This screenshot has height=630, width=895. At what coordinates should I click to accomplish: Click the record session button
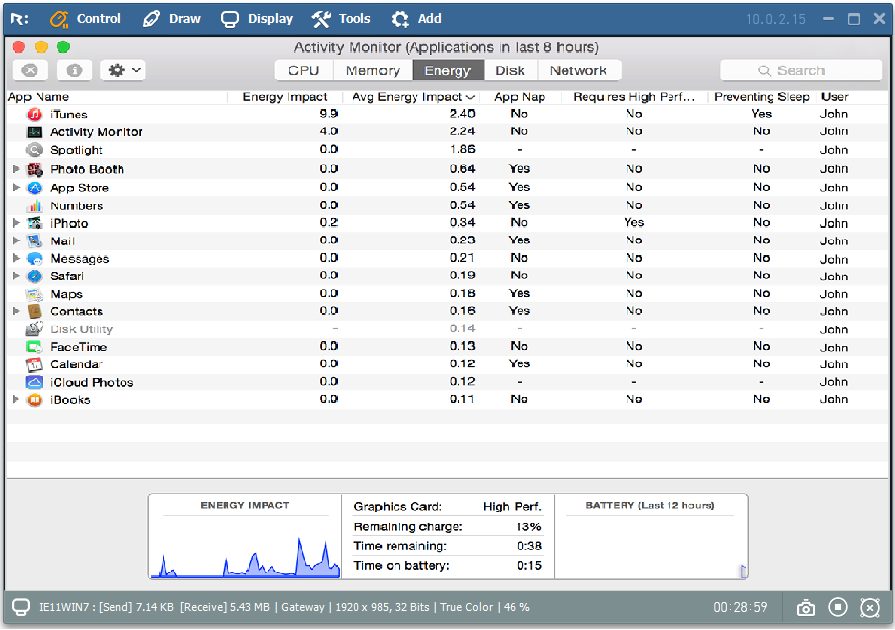tap(838, 607)
